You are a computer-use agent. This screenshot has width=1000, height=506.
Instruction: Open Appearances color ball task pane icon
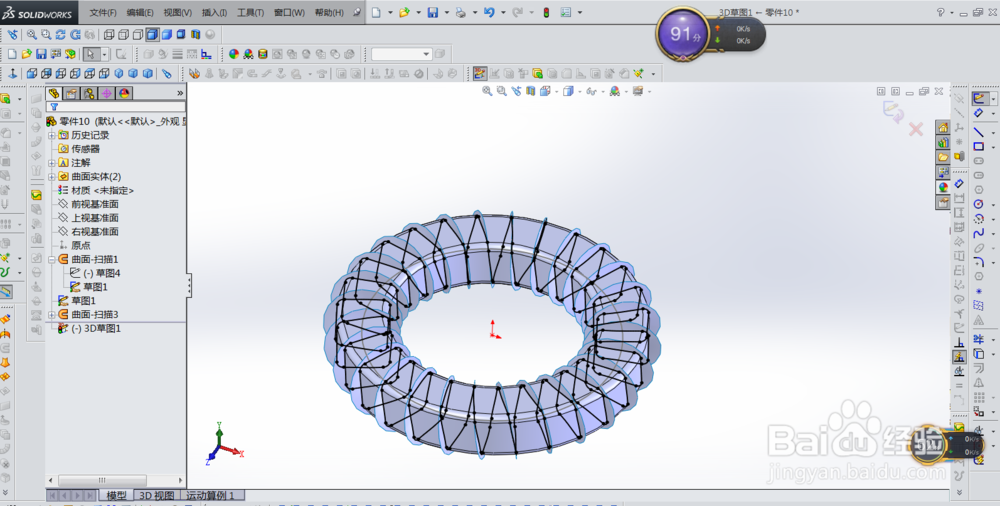pyautogui.click(x=943, y=187)
